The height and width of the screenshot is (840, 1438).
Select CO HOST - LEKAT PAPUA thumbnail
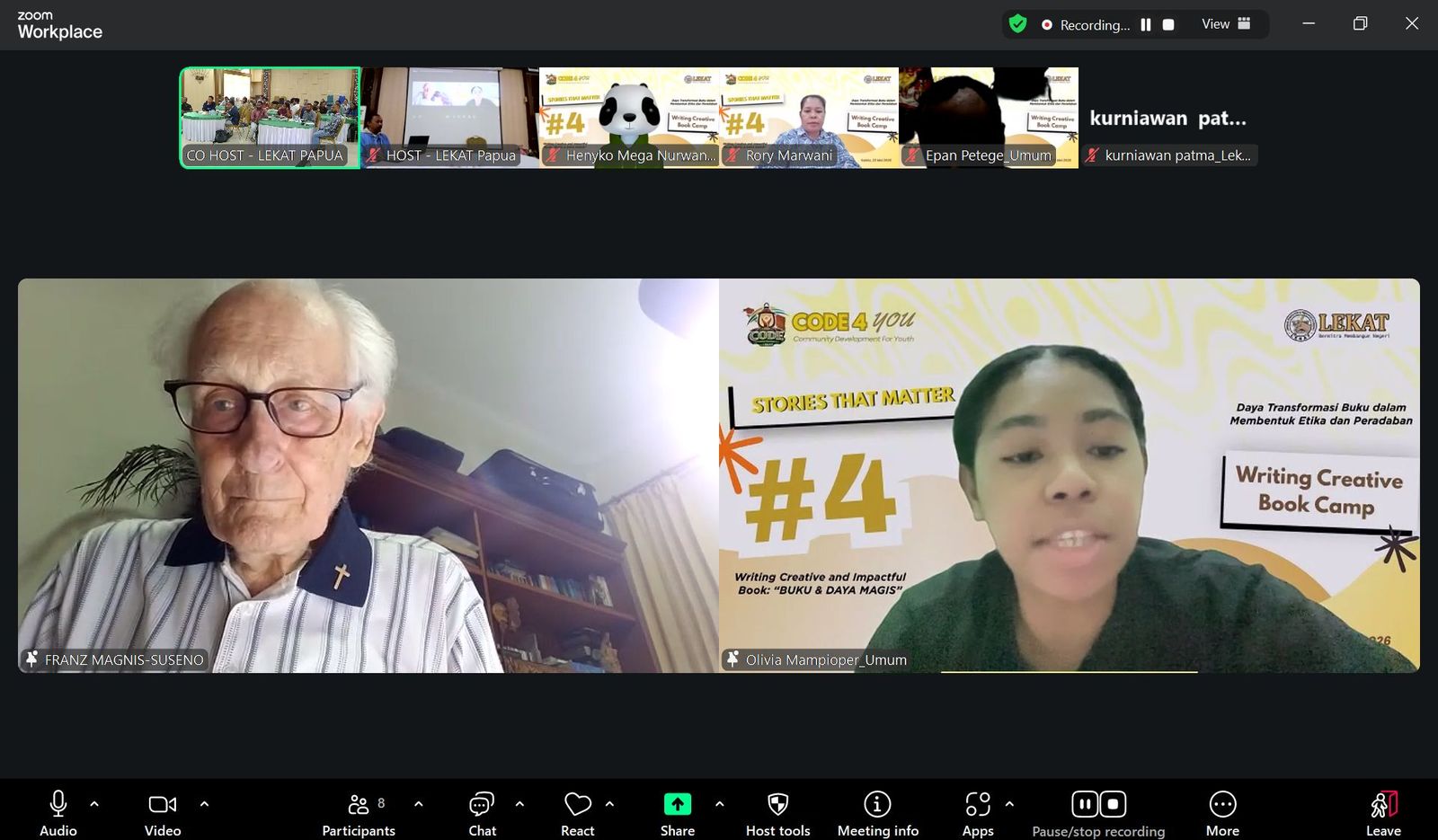point(270,118)
